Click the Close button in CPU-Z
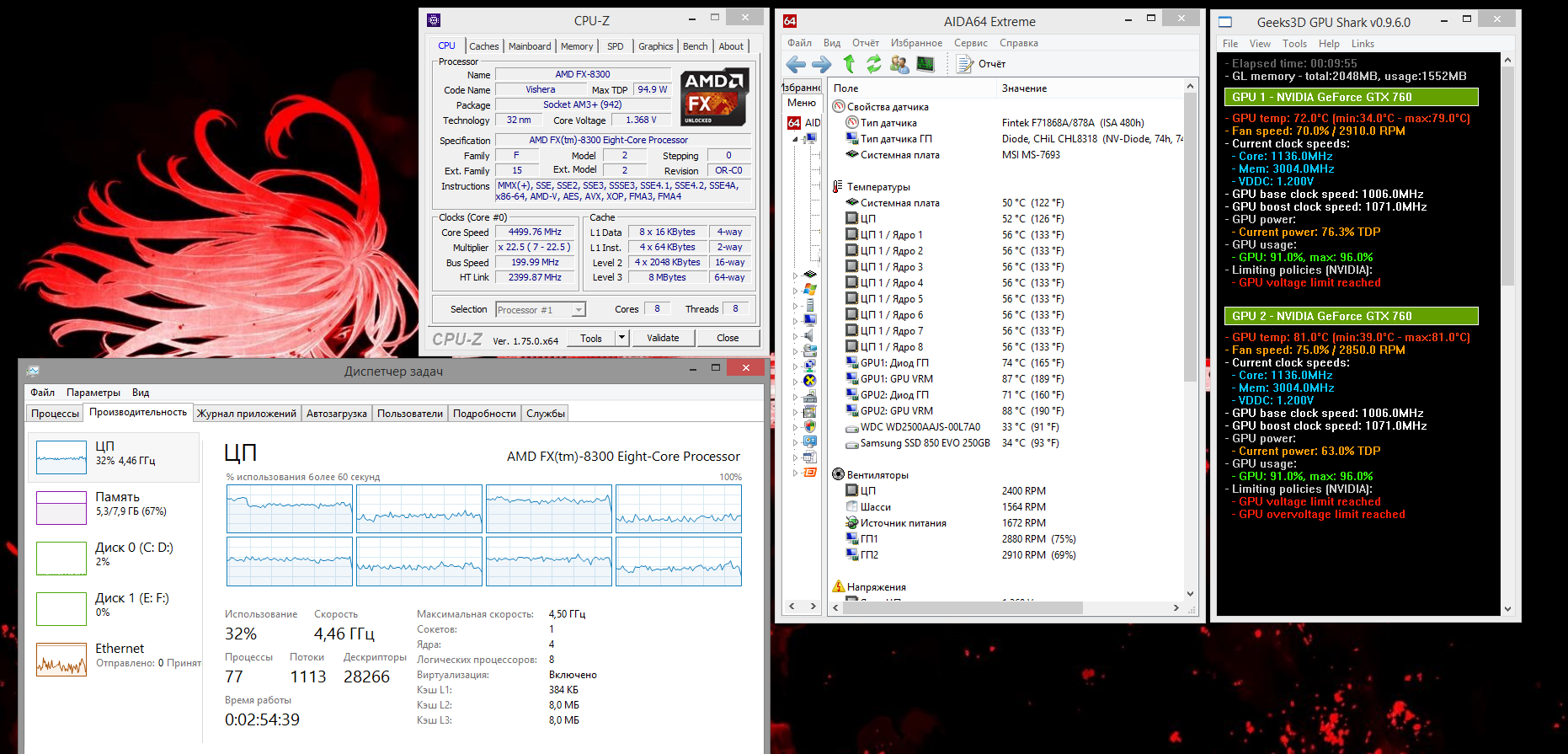Viewport: 1568px width, 754px height. (728, 338)
